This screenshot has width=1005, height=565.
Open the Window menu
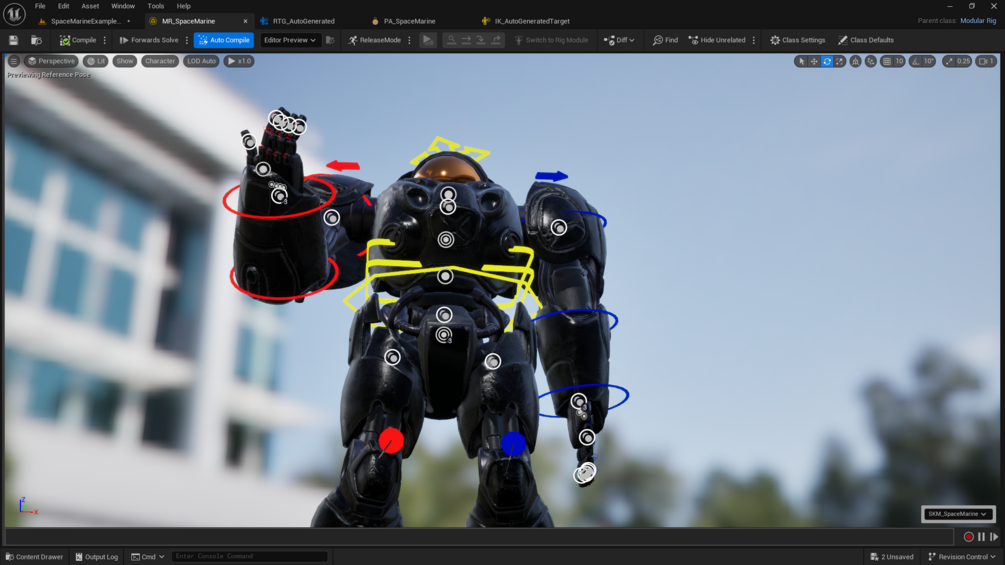(x=122, y=6)
